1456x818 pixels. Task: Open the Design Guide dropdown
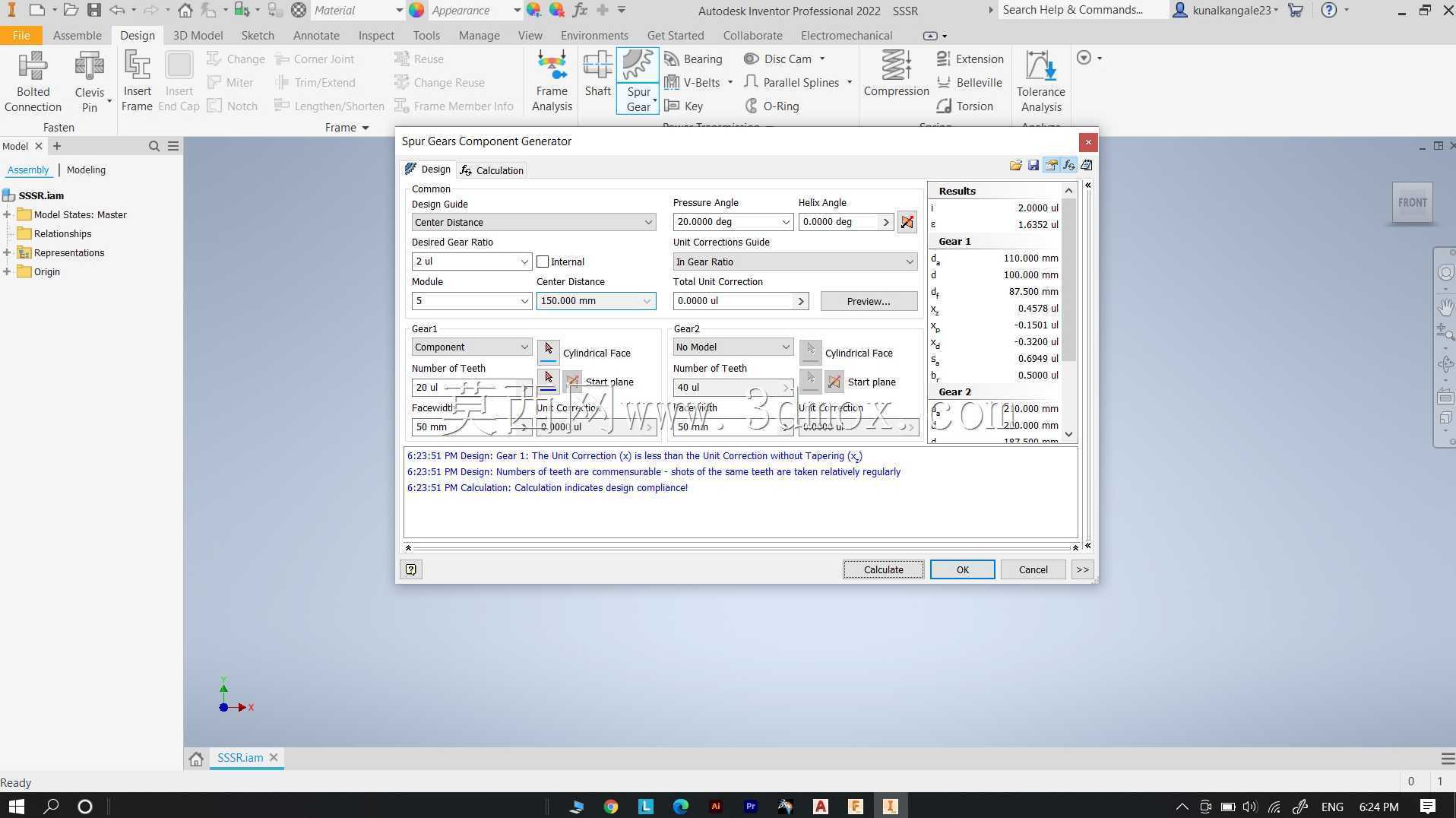click(x=533, y=222)
